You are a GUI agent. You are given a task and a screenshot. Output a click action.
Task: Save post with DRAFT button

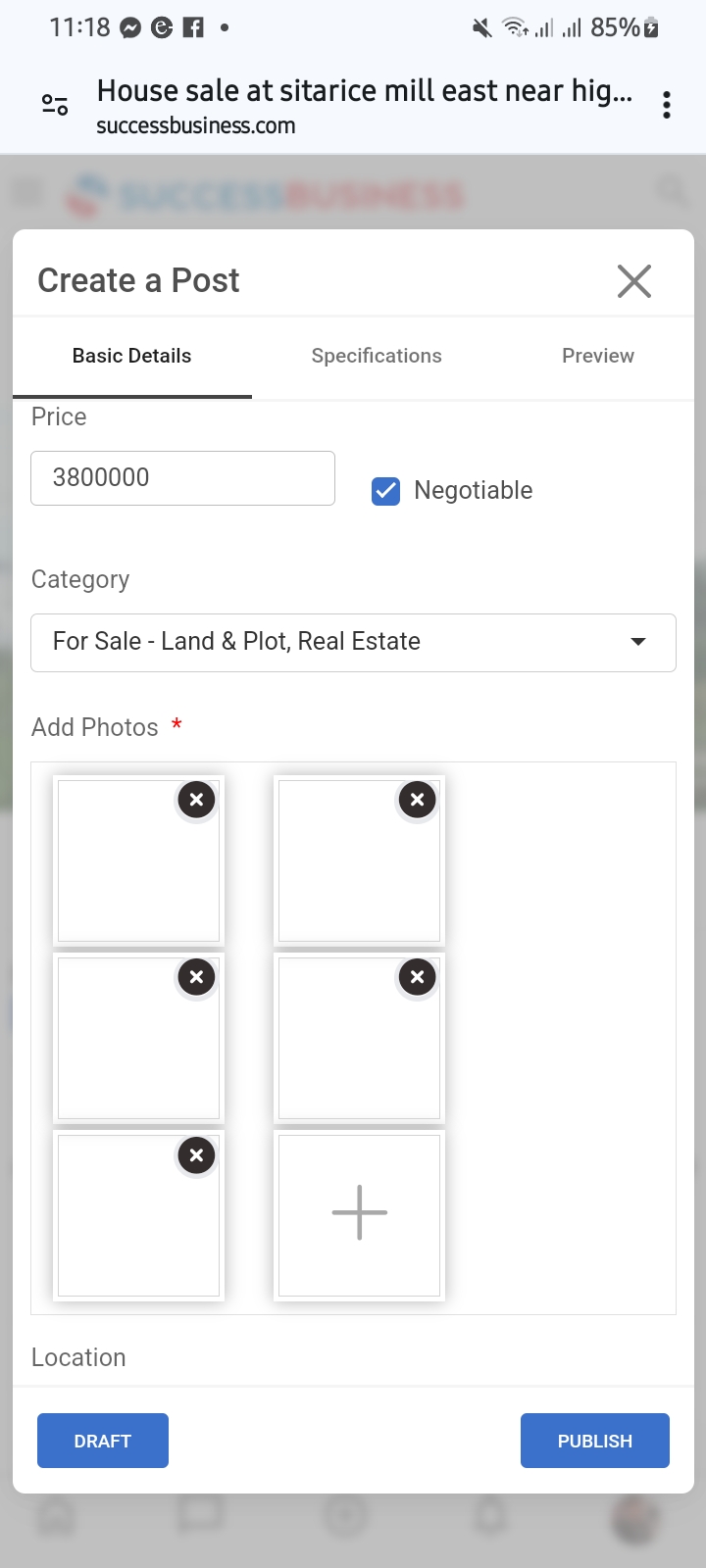[x=103, y=1441]
